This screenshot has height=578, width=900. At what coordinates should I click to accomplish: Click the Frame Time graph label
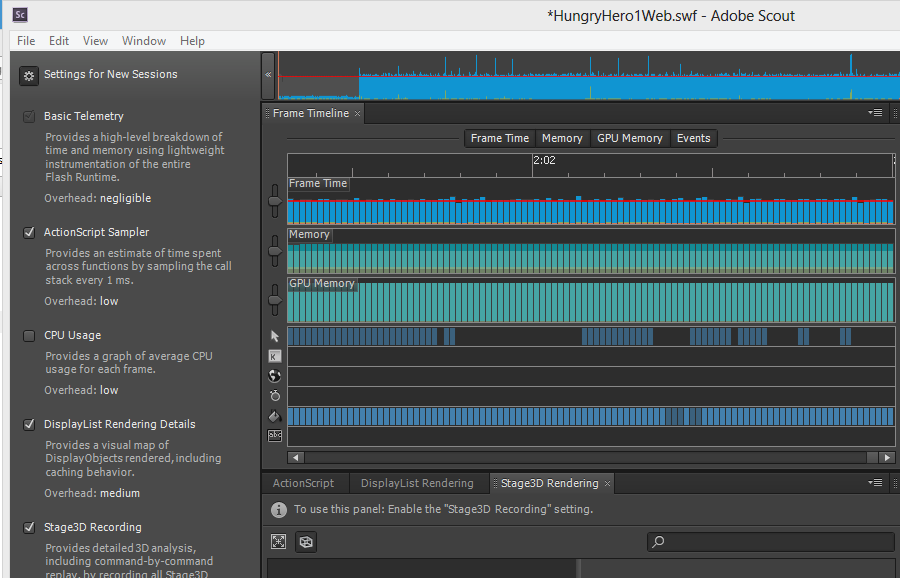(x=318, y=184)
